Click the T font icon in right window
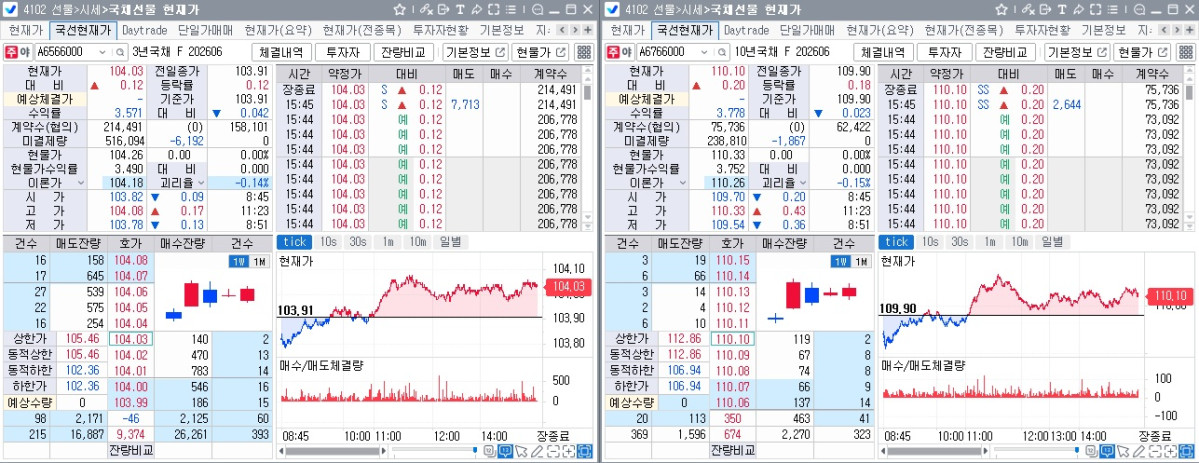The width and height of the screenshot is (1199, 463). pos(1062,10)
